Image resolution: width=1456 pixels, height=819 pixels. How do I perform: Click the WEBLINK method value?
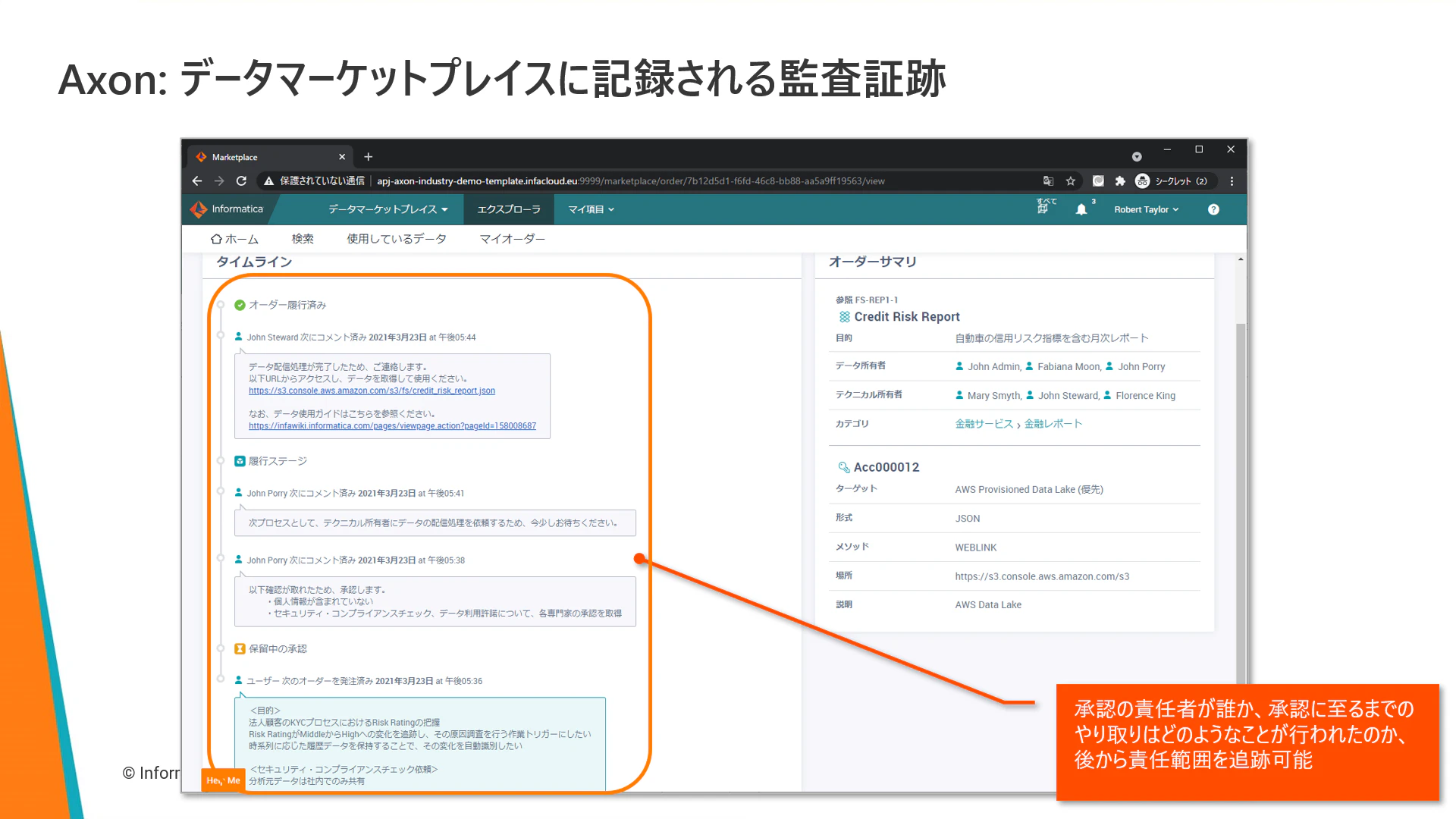pos(976,548)
